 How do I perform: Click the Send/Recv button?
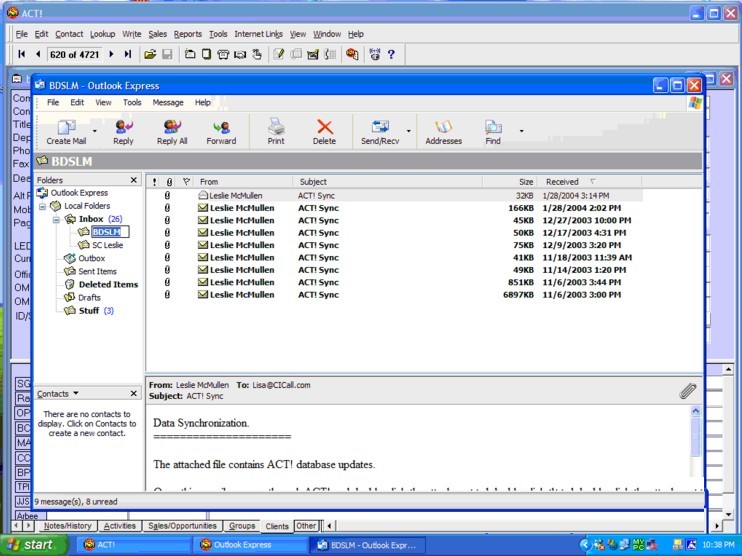pyautogui.click(x=380, y=132)
